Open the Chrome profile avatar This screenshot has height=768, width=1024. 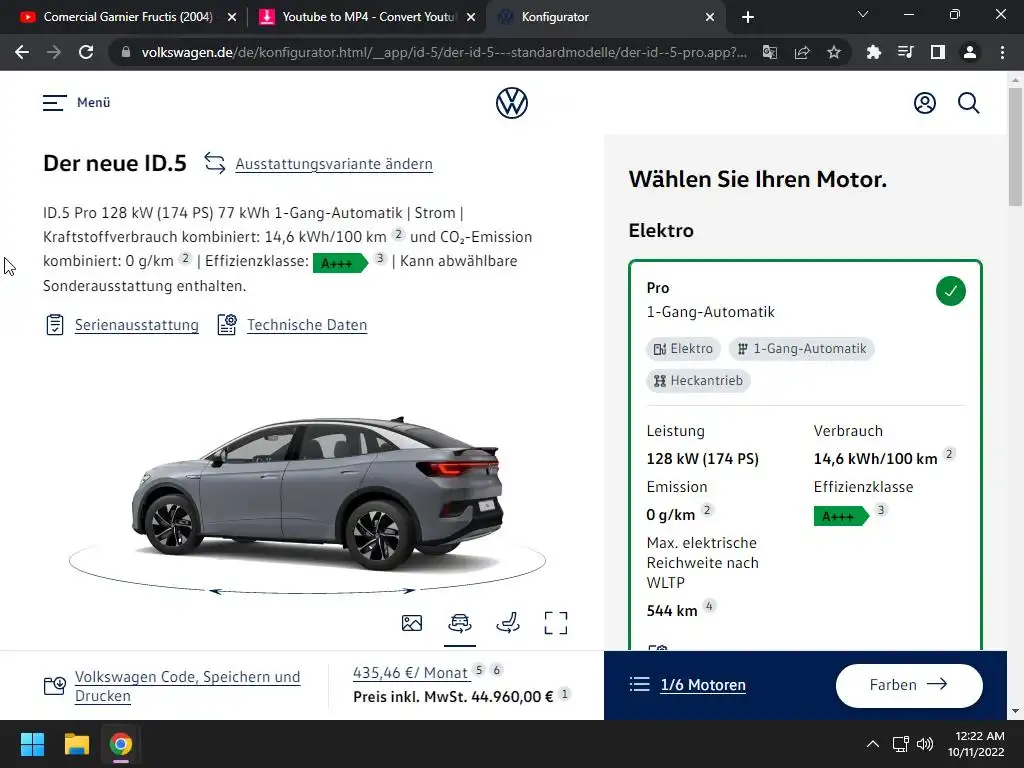click(x=970, y=52)
